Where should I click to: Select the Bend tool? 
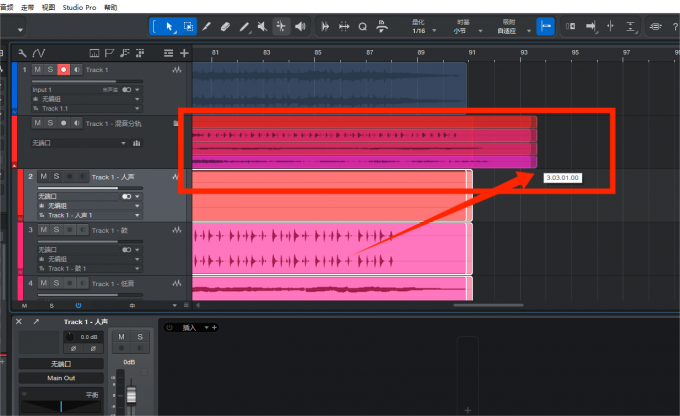tap(281, 26)
